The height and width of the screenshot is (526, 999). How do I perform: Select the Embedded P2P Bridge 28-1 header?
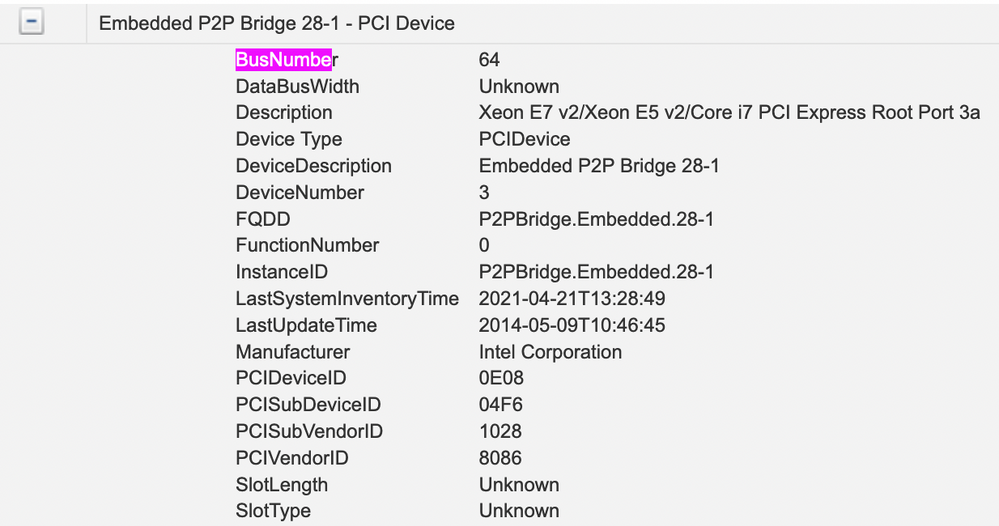(x=277, y=24)
